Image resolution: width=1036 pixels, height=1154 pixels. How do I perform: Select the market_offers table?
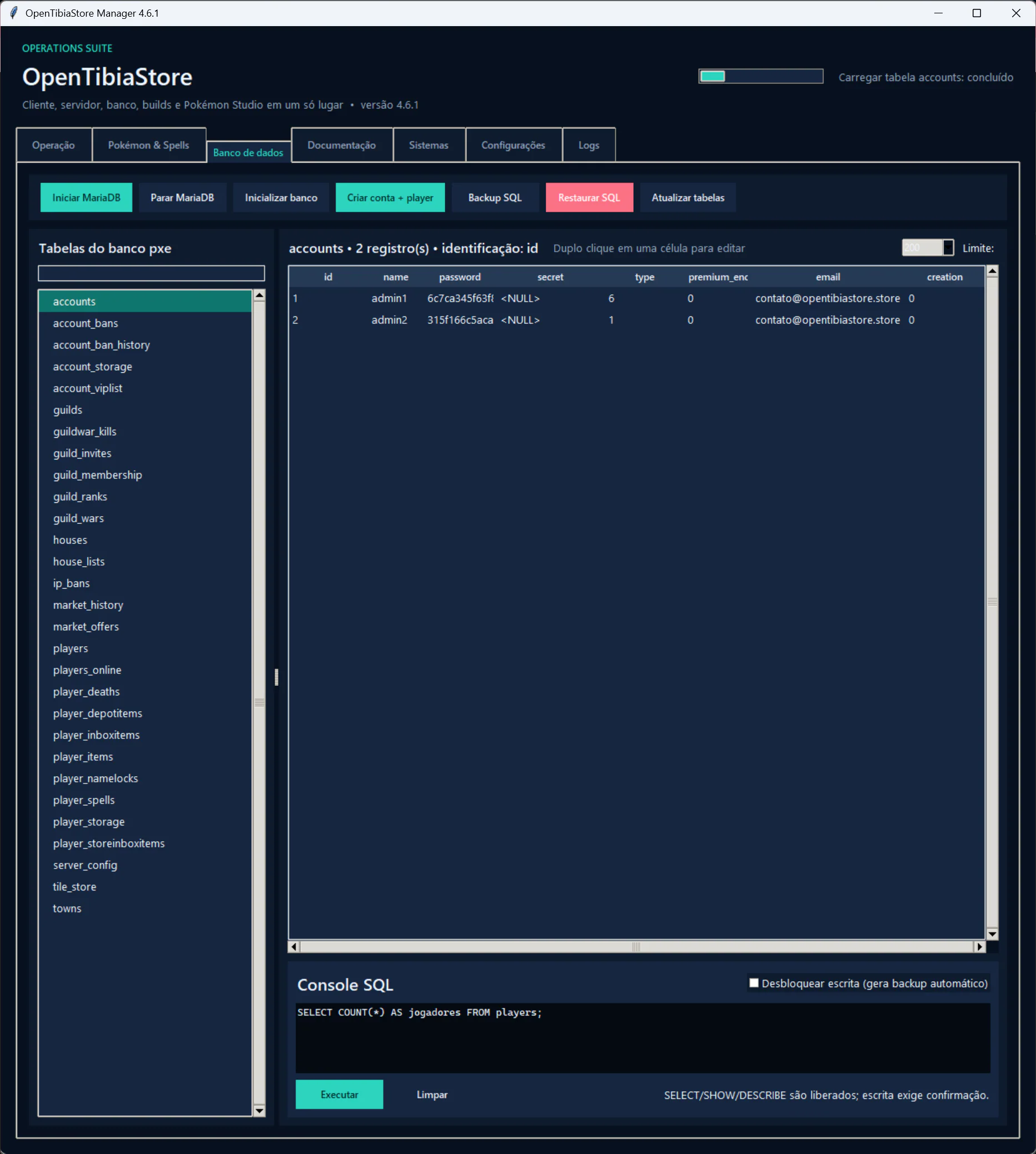(x=145, y=627)
